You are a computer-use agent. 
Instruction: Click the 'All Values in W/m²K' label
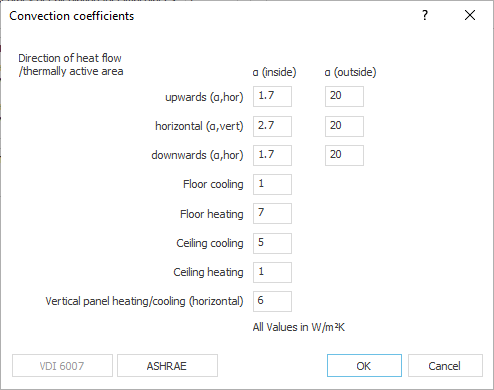[x=299, y=327]
